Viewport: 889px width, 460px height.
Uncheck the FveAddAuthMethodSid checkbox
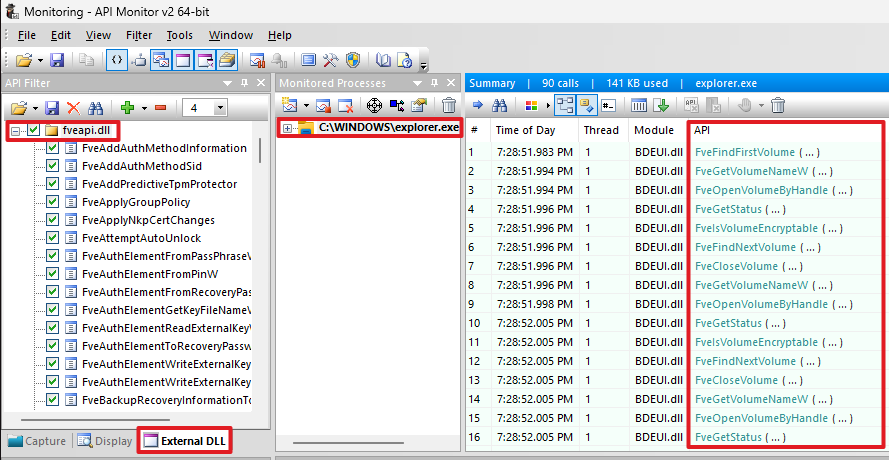point(53,166)
